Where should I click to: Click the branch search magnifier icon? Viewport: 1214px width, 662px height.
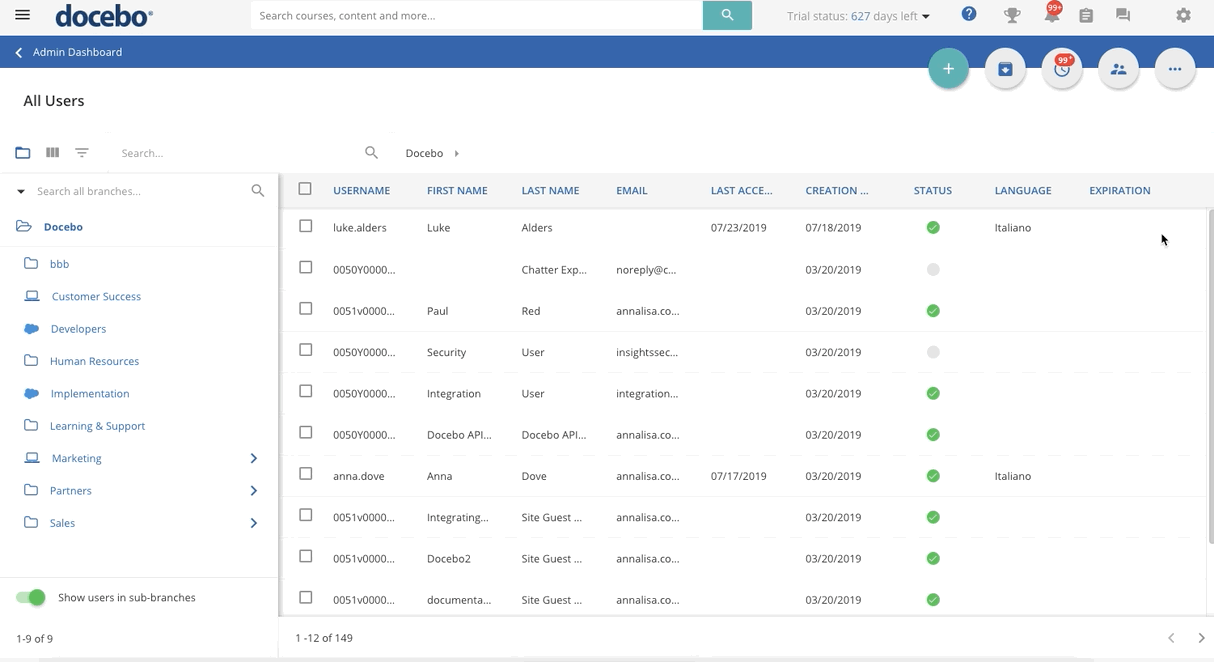coord(258,191)
